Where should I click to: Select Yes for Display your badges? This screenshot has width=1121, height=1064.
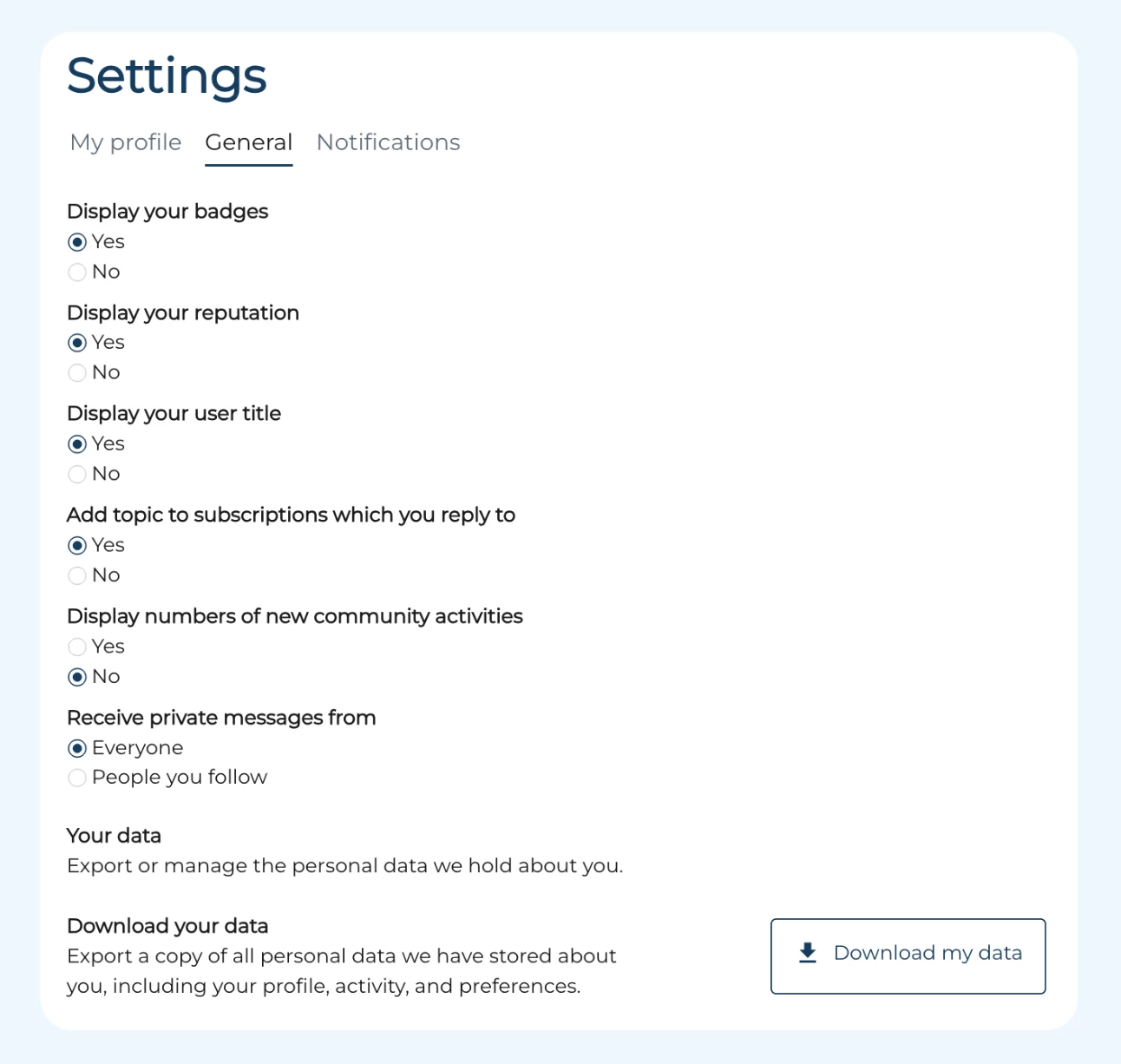pyautogui.click(x=77, y=242)
